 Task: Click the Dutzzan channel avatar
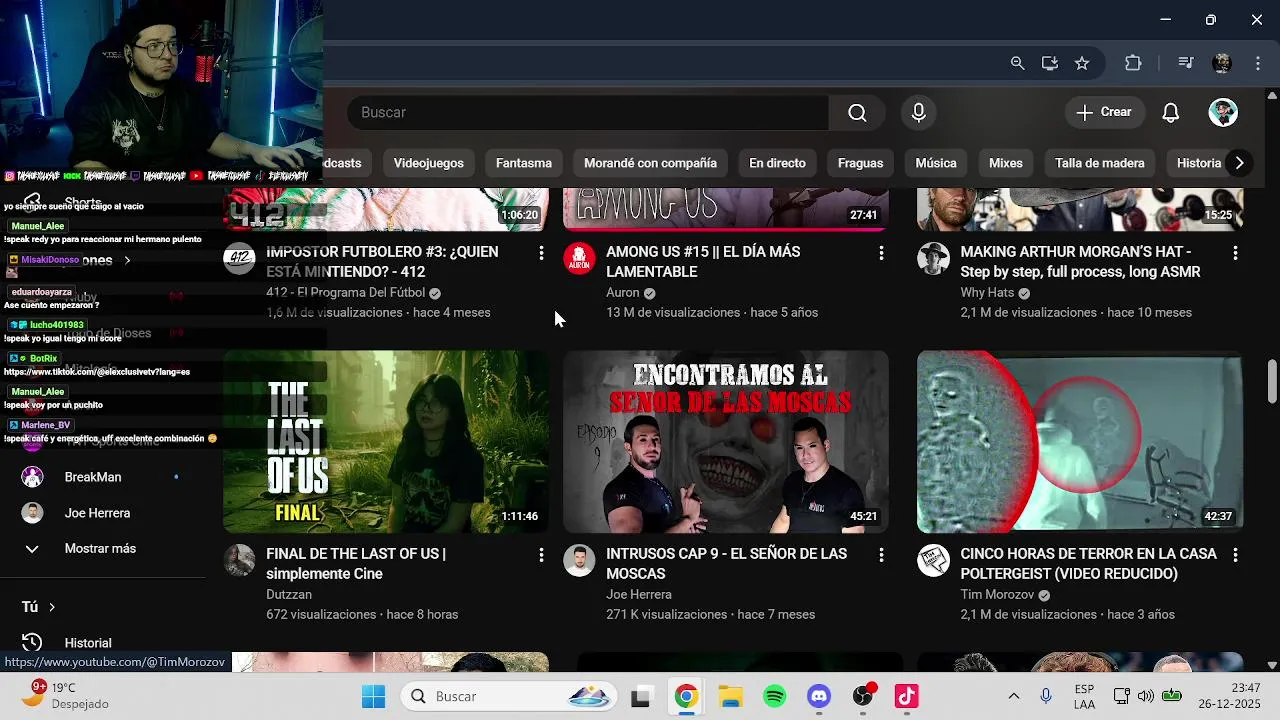(239, 560)
